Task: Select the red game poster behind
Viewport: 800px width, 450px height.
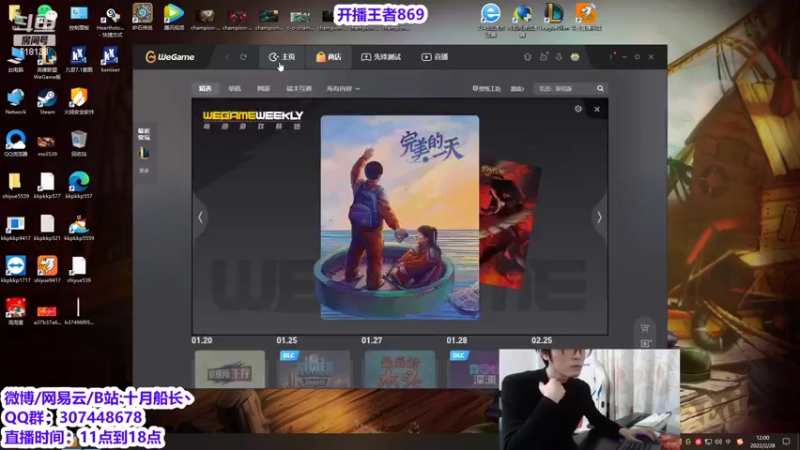Action: pos(509,224)
